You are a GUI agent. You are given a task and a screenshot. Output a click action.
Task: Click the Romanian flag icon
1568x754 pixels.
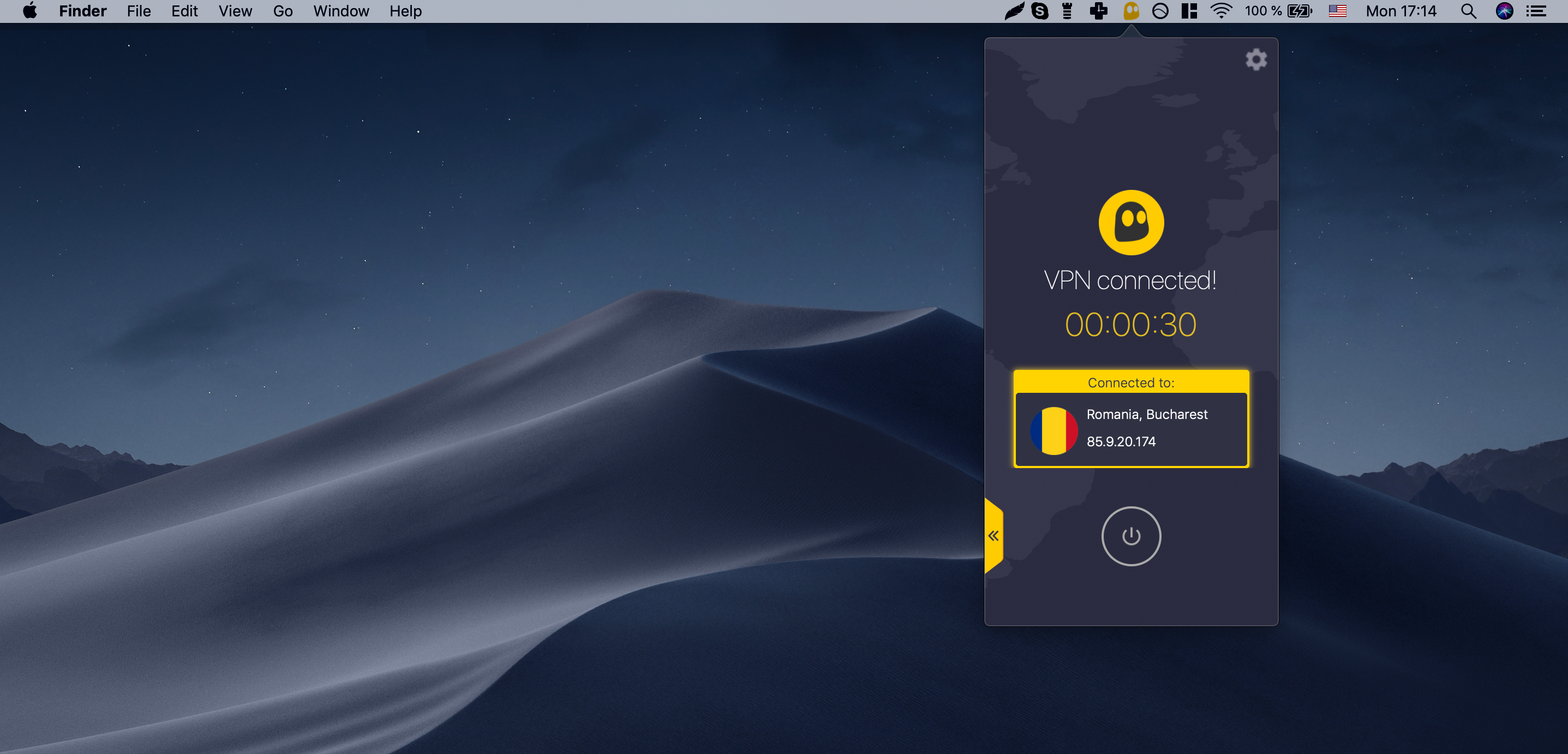(1054, 430)
